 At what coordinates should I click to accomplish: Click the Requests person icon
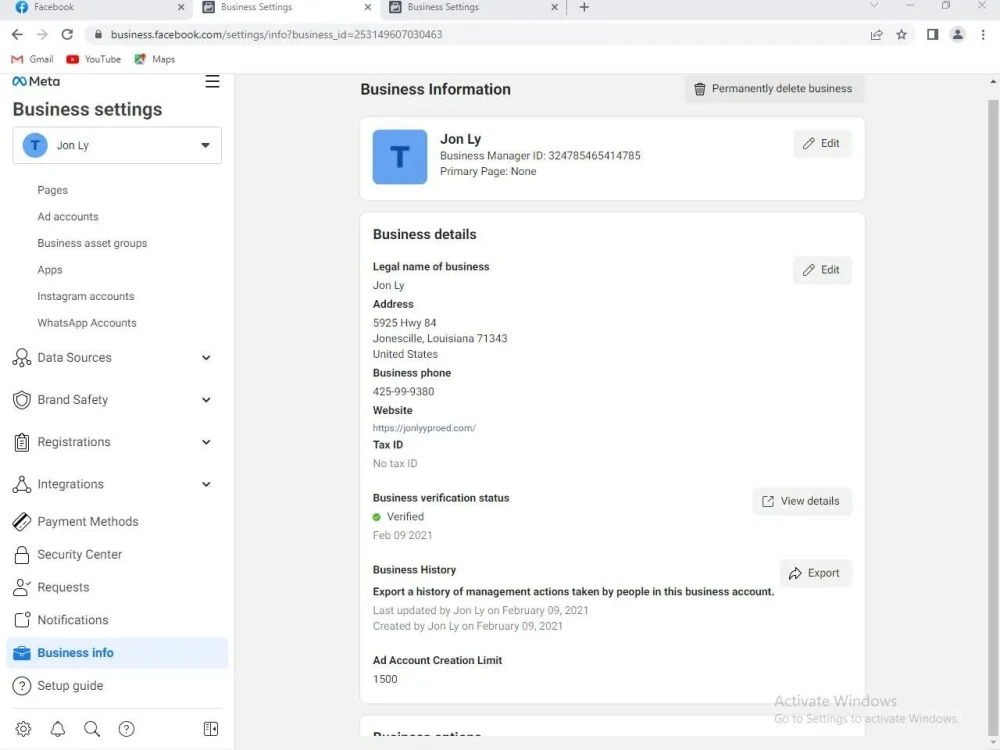coord(21,587)
